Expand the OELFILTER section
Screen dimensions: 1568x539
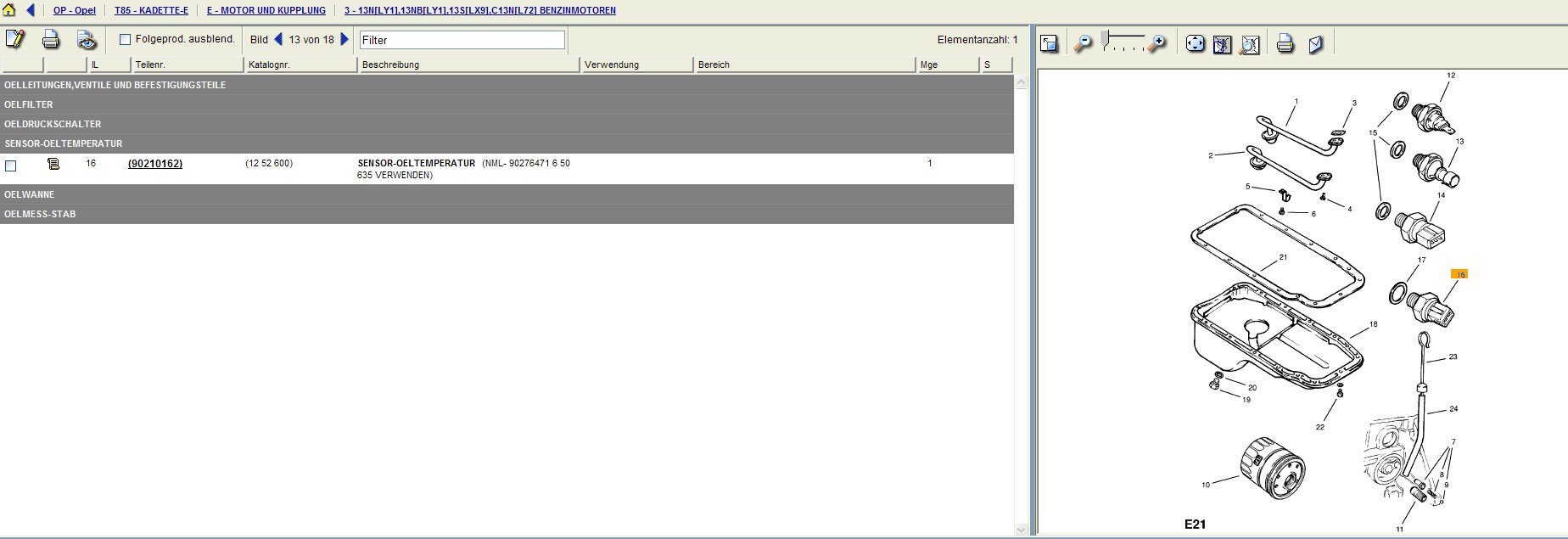pyautogui.click(x=29, y=104)
